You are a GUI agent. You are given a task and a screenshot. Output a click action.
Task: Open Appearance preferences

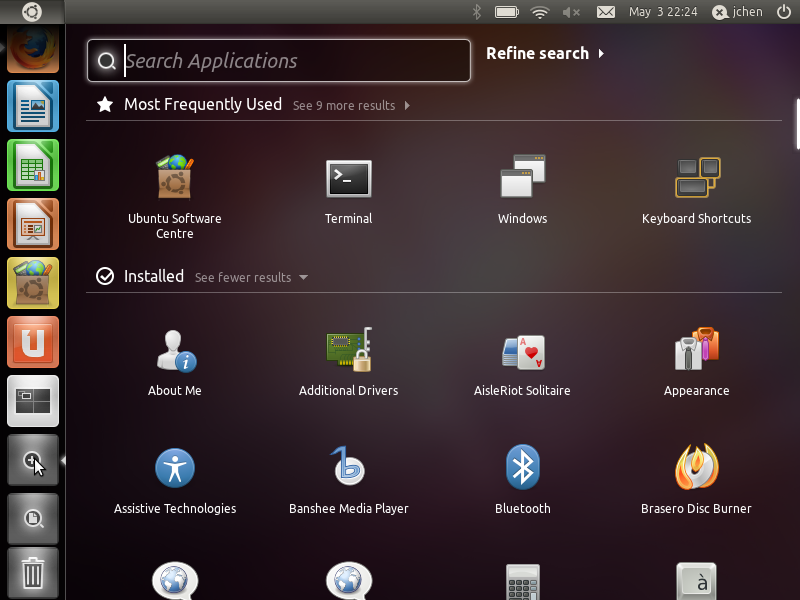696,351
